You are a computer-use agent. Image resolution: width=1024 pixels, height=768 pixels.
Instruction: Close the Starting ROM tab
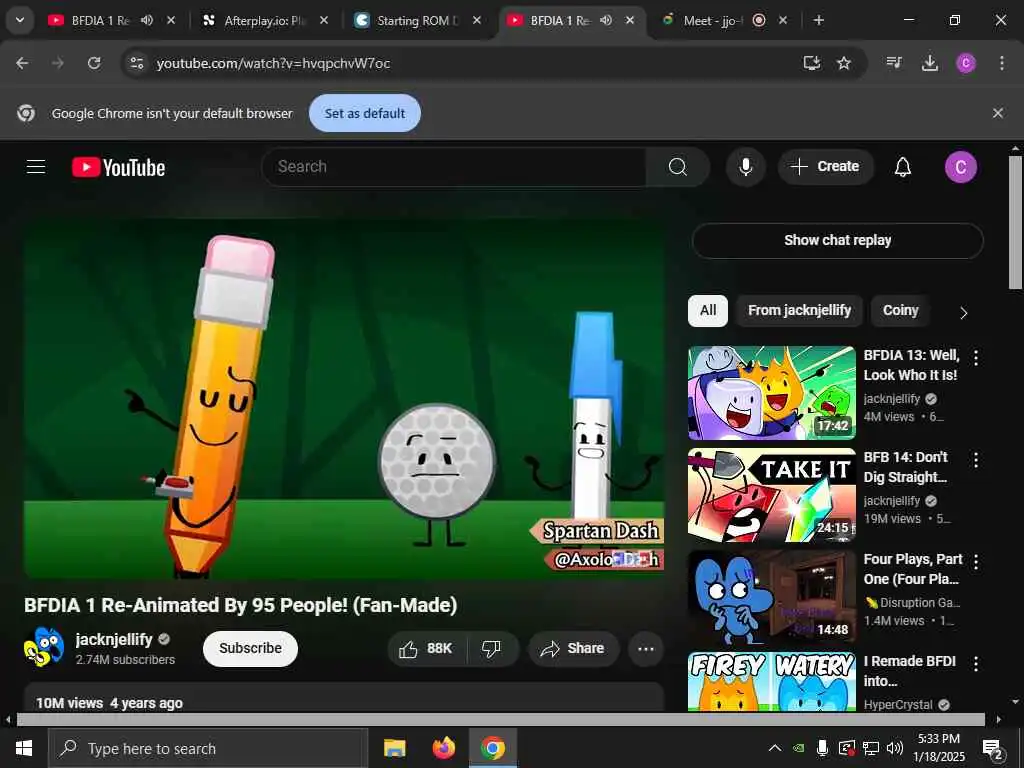(x=477, y=21)
